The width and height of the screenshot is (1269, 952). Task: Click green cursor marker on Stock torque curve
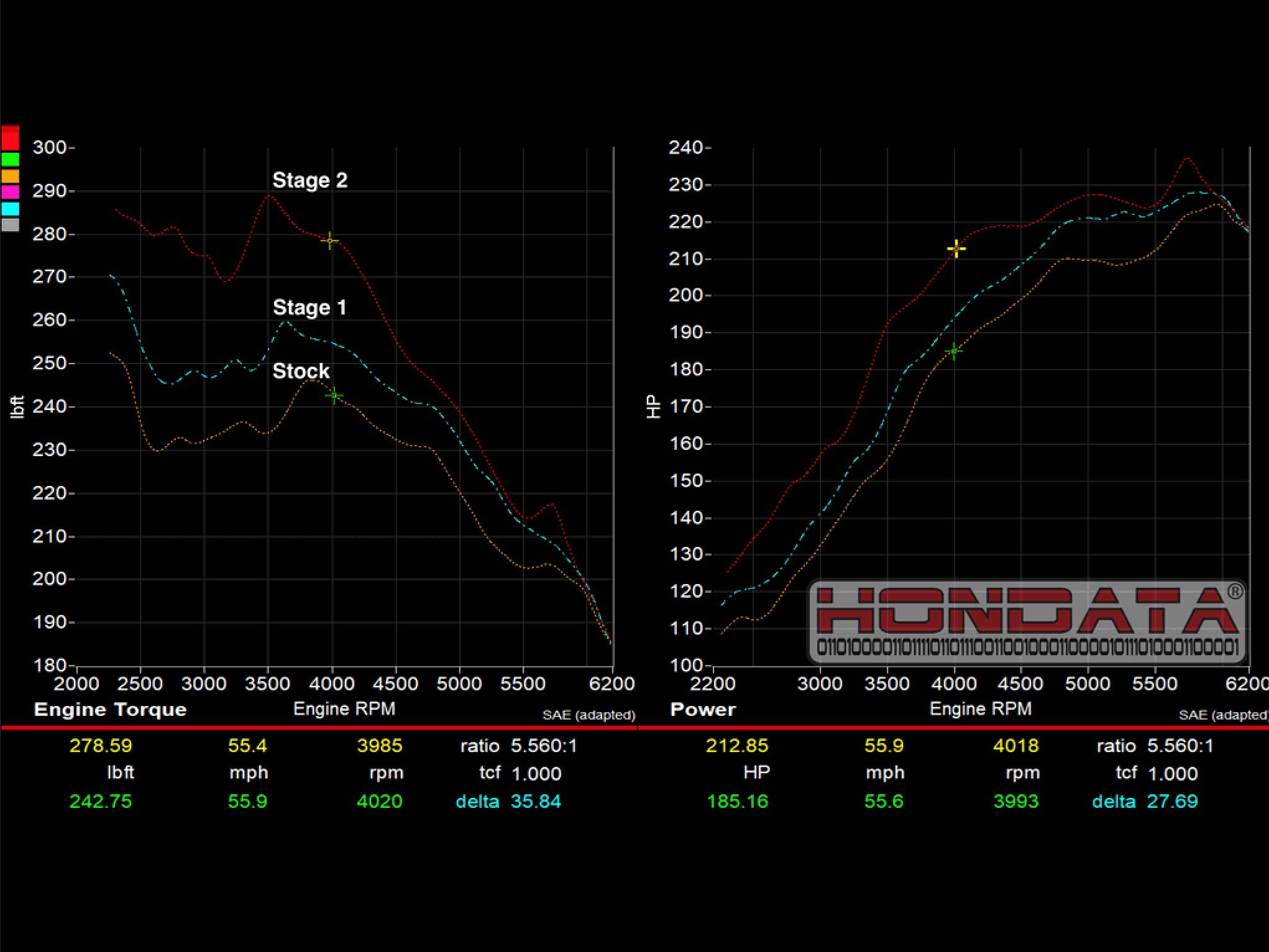coord(334,395)
